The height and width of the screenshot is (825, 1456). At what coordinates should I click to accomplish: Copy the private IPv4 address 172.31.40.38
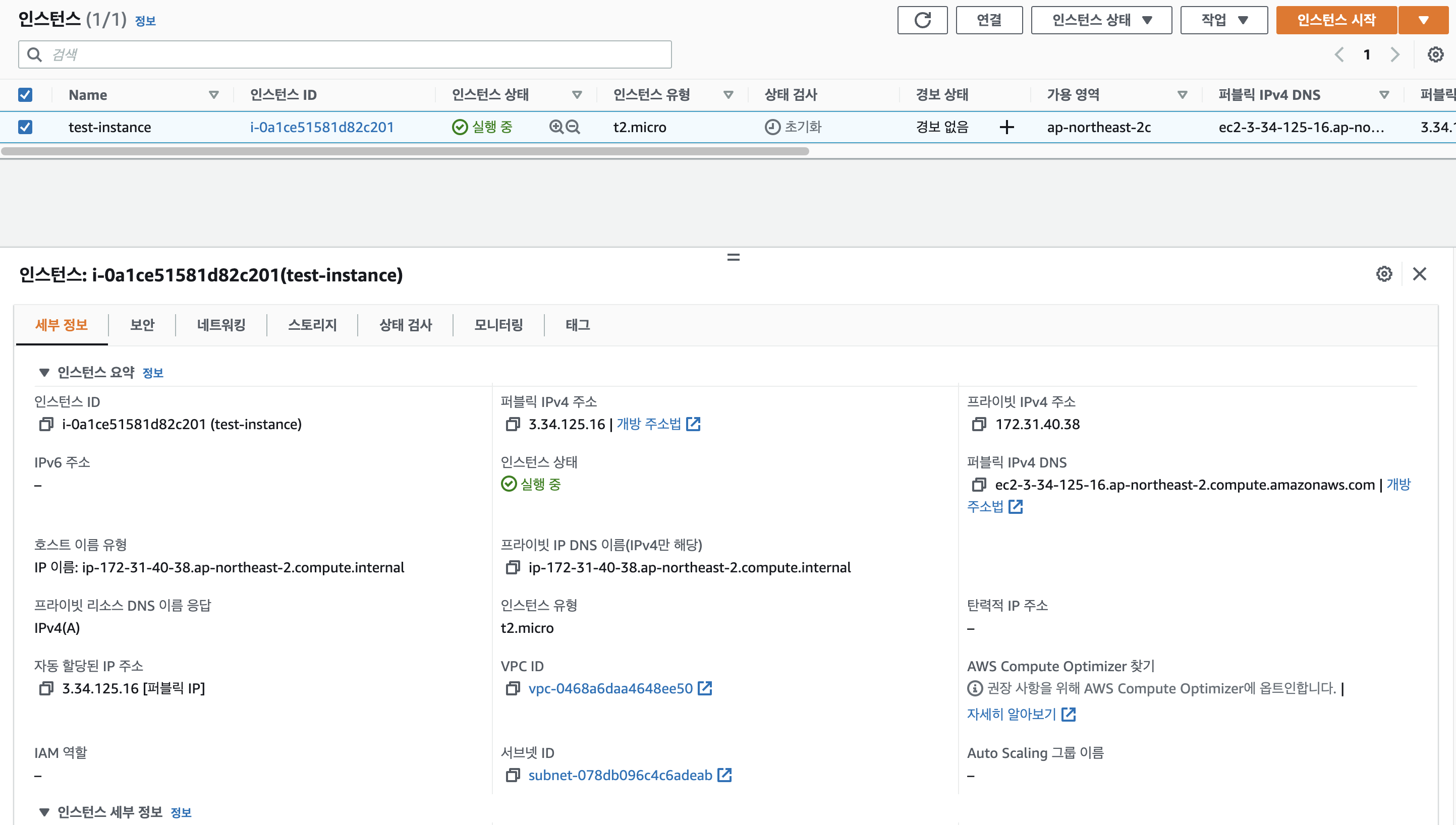coord(979,424)
